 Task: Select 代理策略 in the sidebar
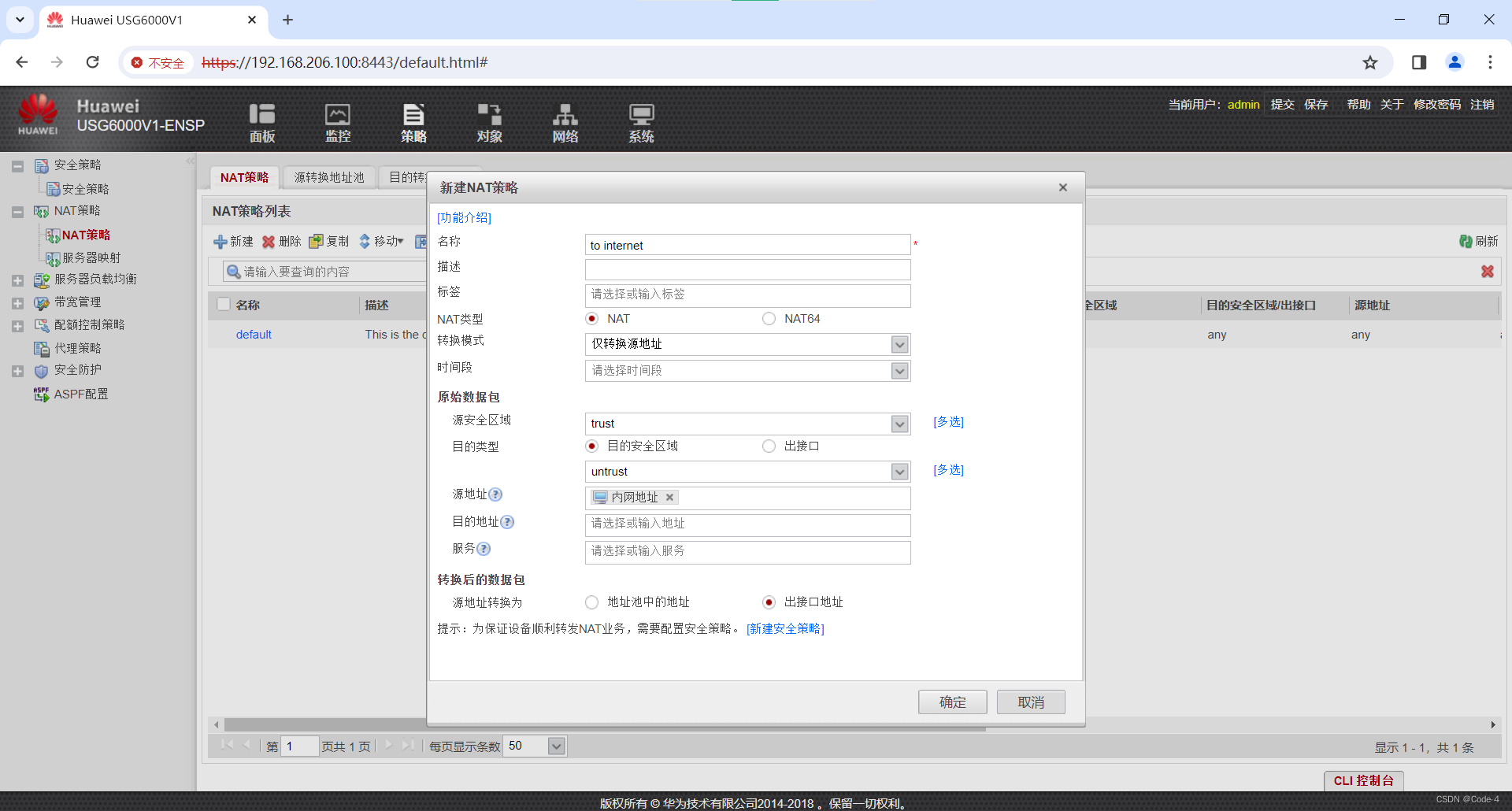click(x=77, y=348)
